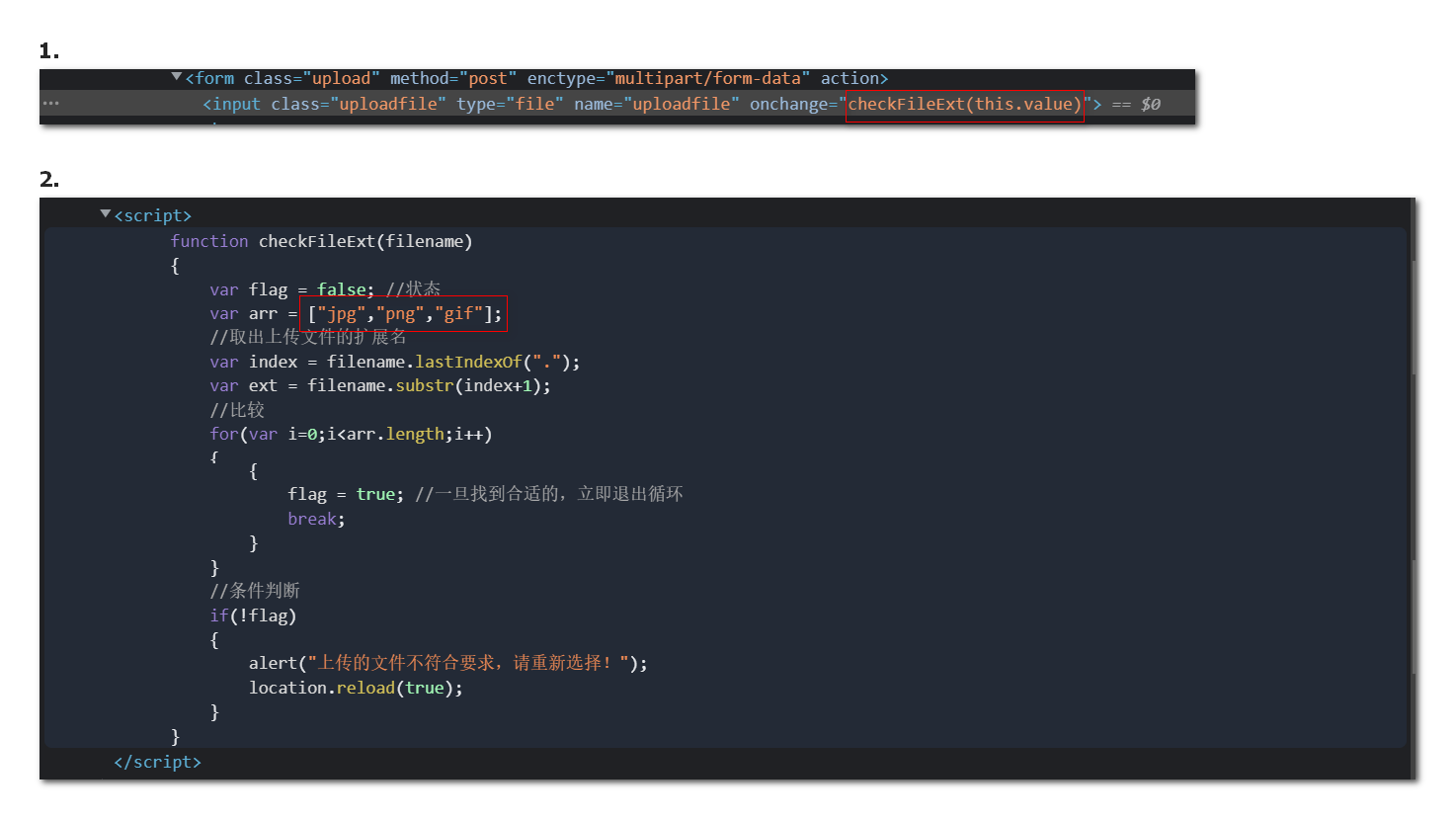This screenshot has width=1456, height=820.
Task: Click the break statement in the loop
Action: tap(315, 520)
